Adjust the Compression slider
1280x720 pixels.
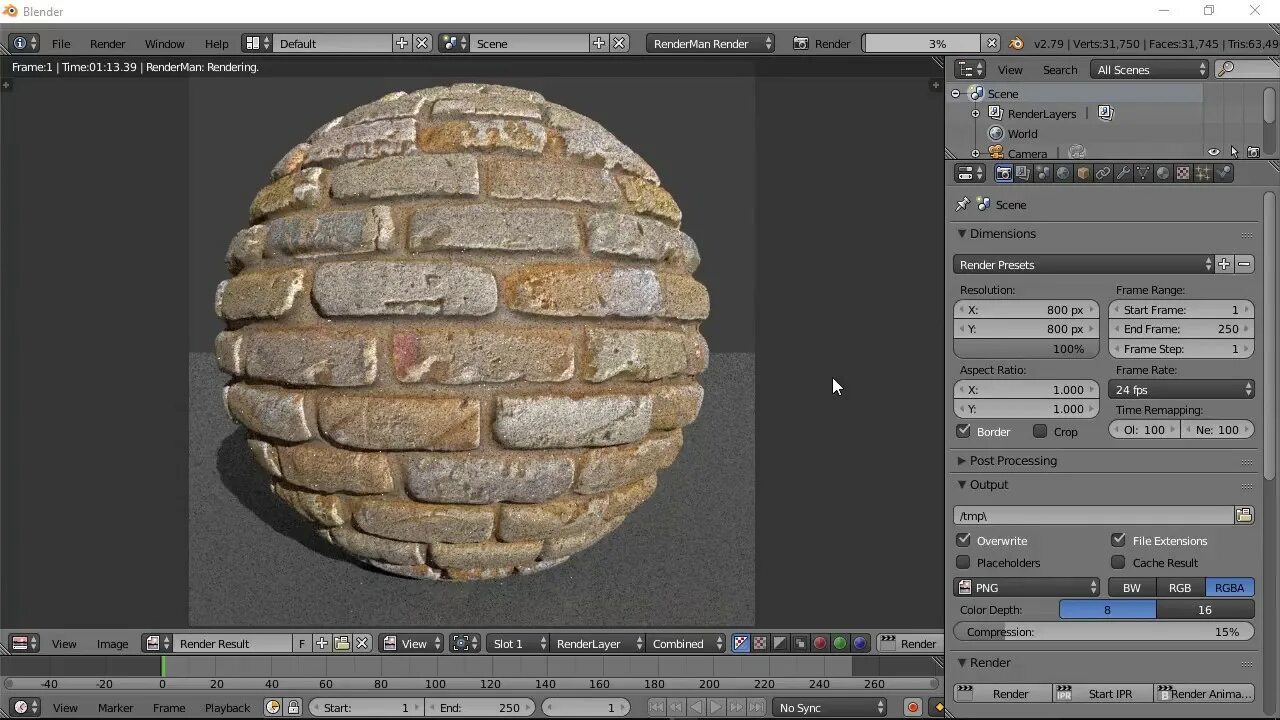tap(1103, 632)
